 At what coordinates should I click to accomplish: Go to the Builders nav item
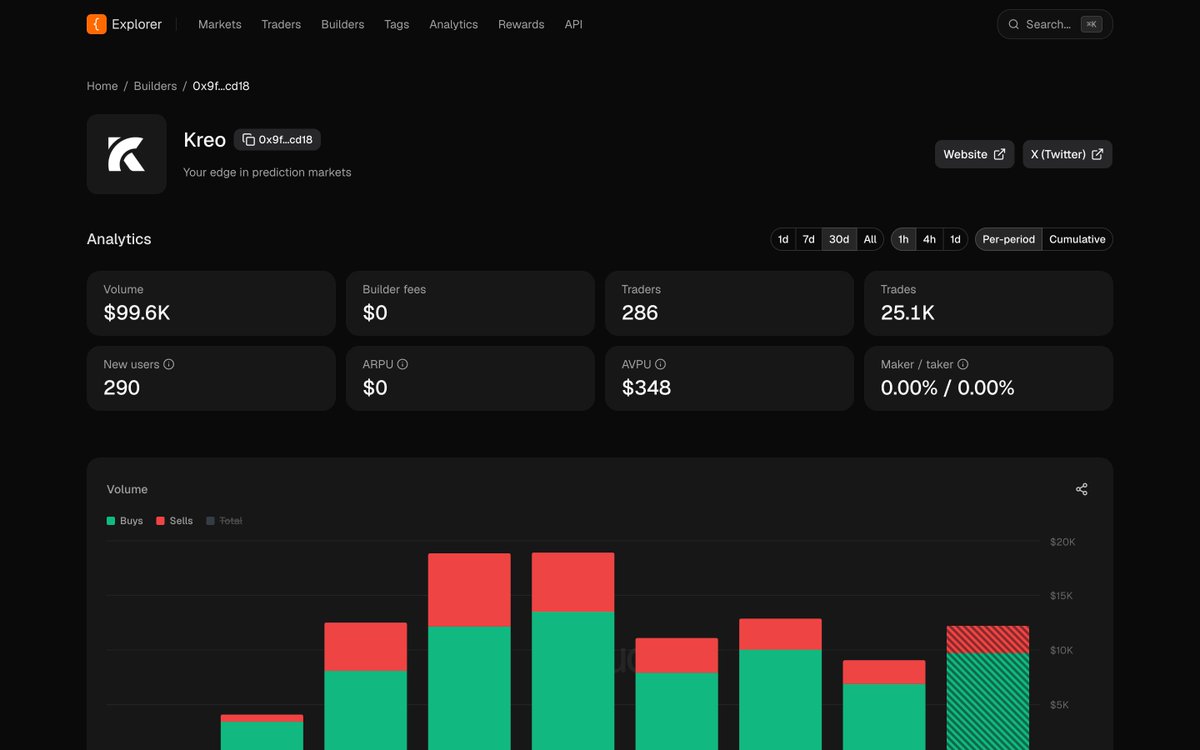point(342,24)
